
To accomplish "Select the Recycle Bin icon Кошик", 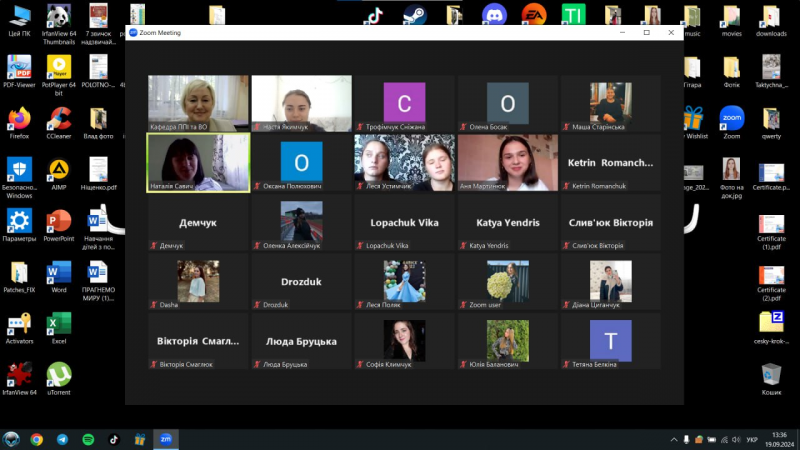I will point(771,377).
